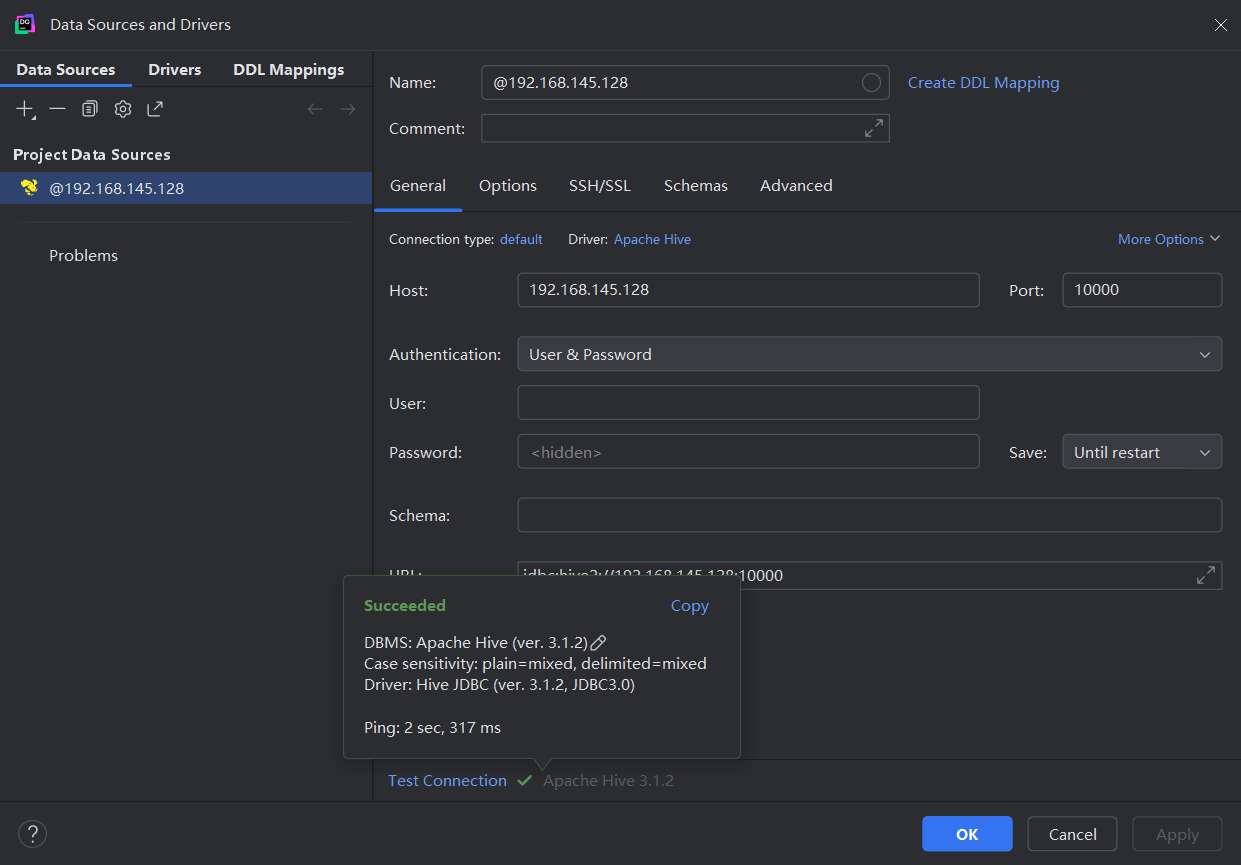Click the Make Global export icon
The height and width of the screenshot is (865, 1241).
(155, 108)
